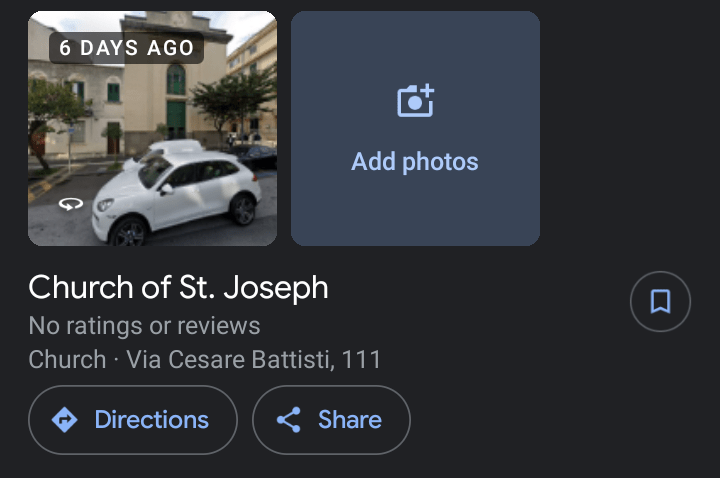Screen dimensions: 720x478
Task: Tap the share network icon
Action: tap(289, 420)
